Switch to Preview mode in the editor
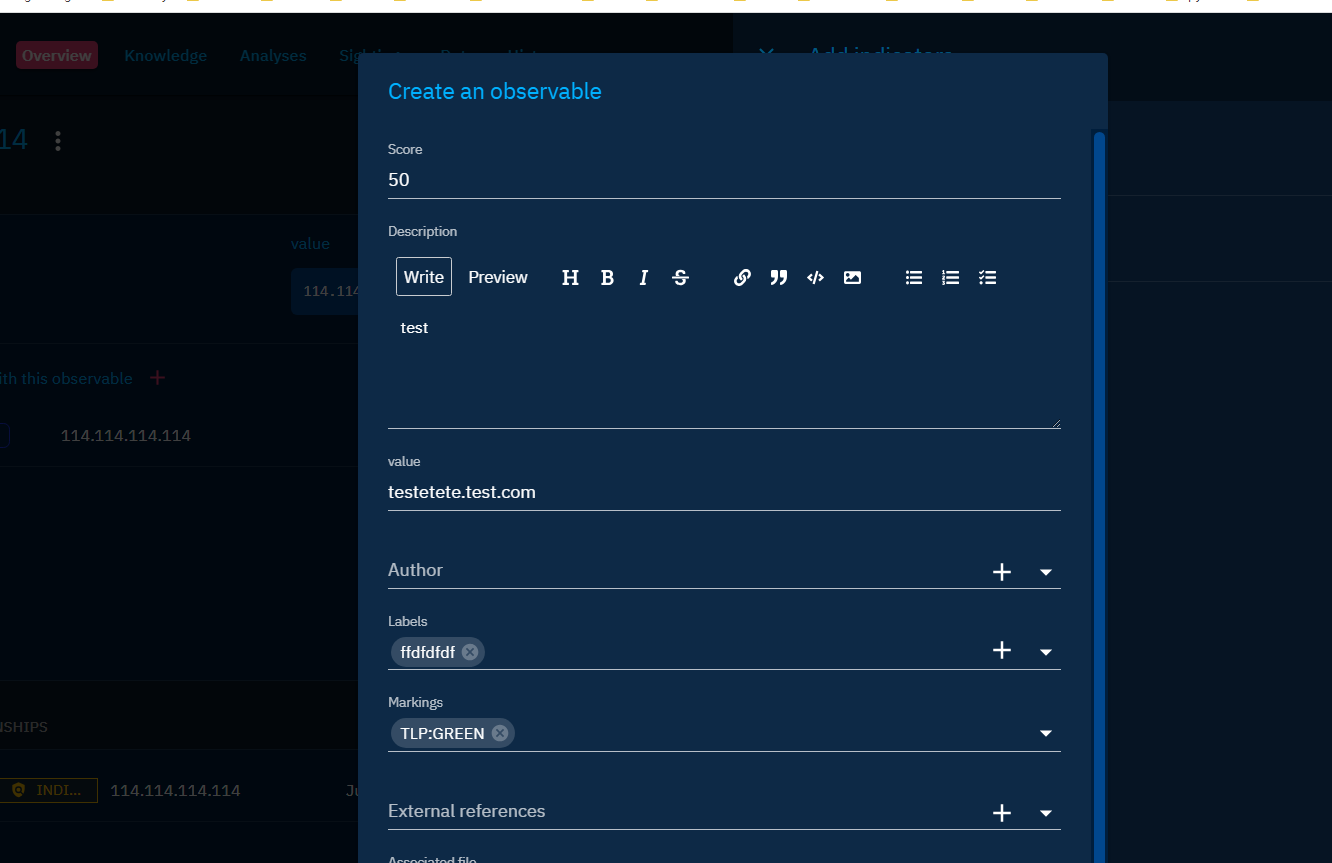 tap(497, 277)
